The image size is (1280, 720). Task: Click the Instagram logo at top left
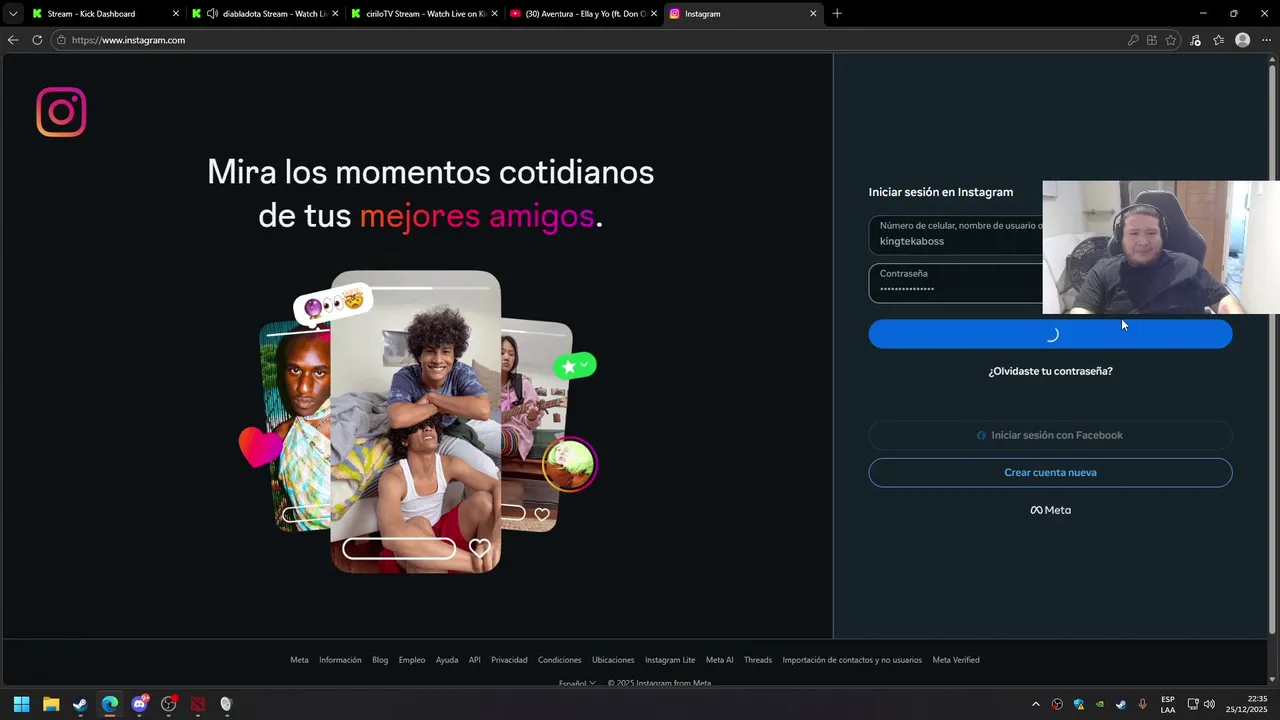(x=61, y=111)
